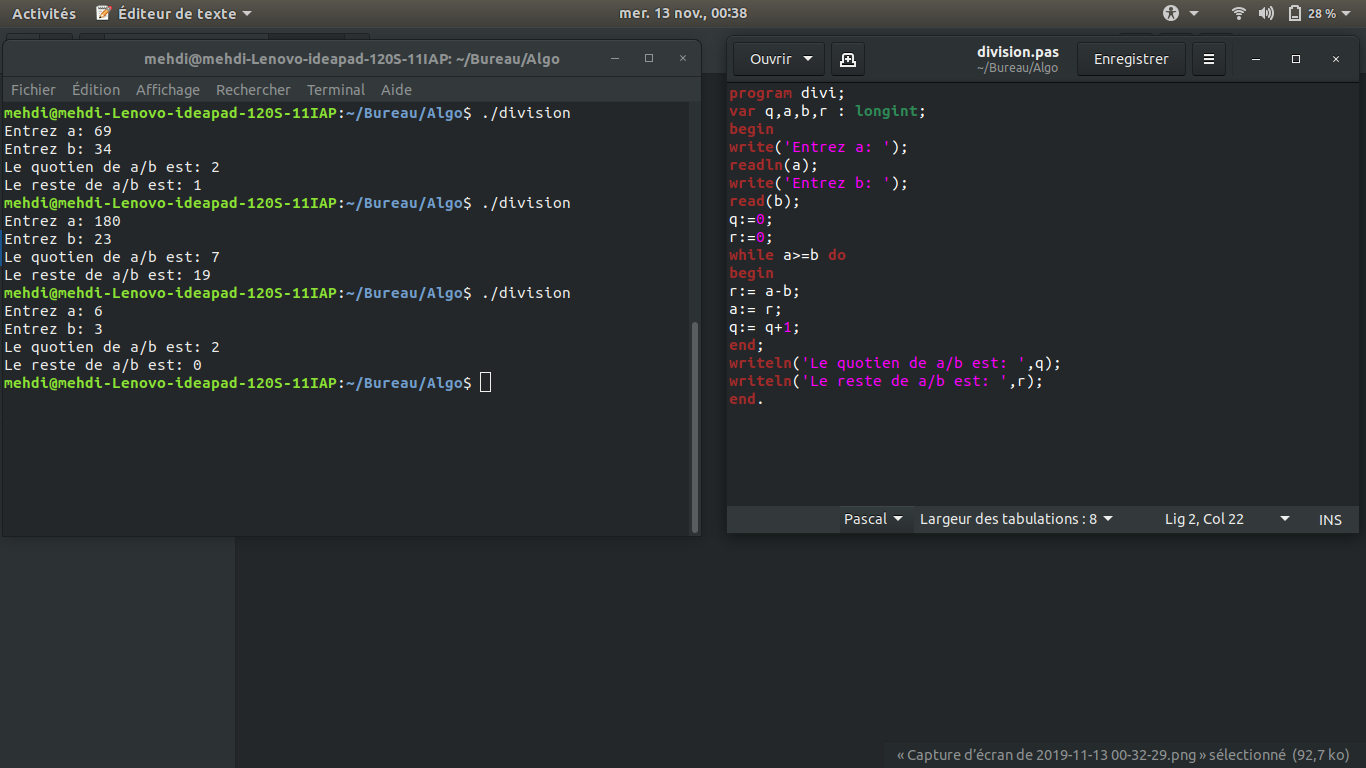The height and width of the screenshot is (768, 1366).
Task: Click the final 'end.' line in the editor
Action: [746, 399]
